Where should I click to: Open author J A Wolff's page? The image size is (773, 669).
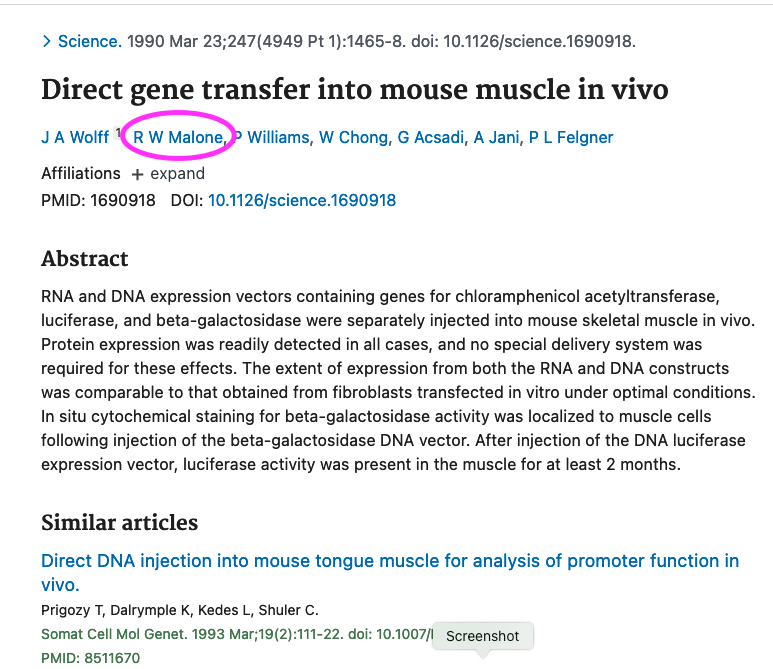75,137
